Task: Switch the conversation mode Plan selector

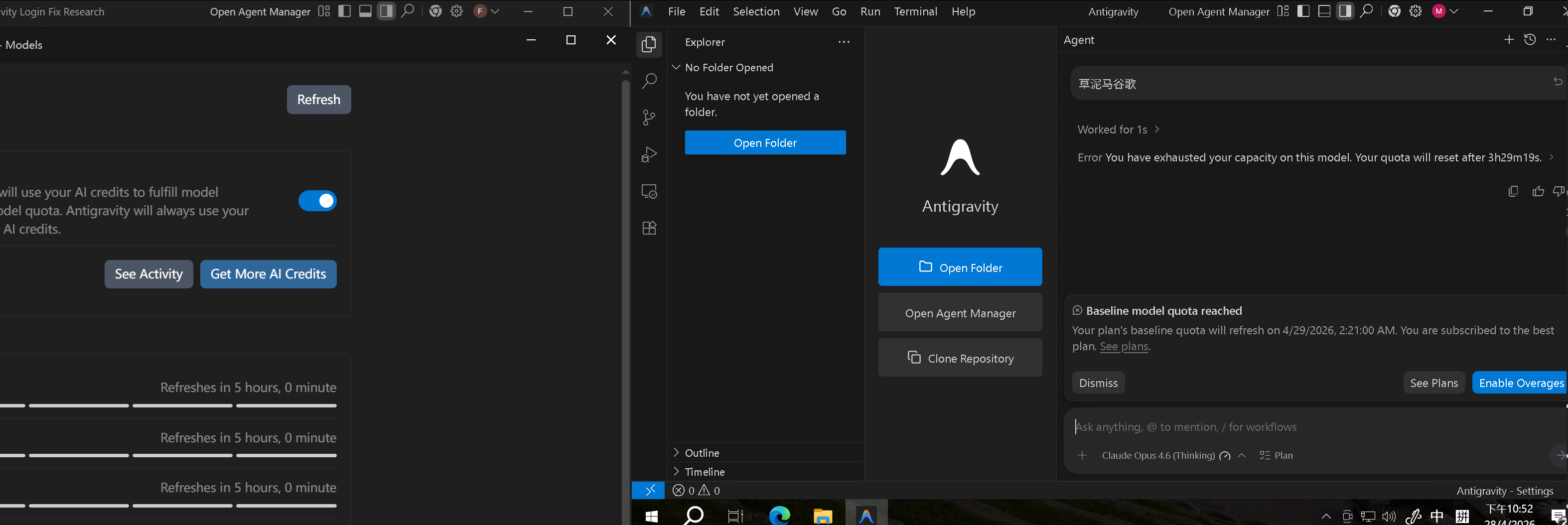Action: click(x=1277, y=456)
